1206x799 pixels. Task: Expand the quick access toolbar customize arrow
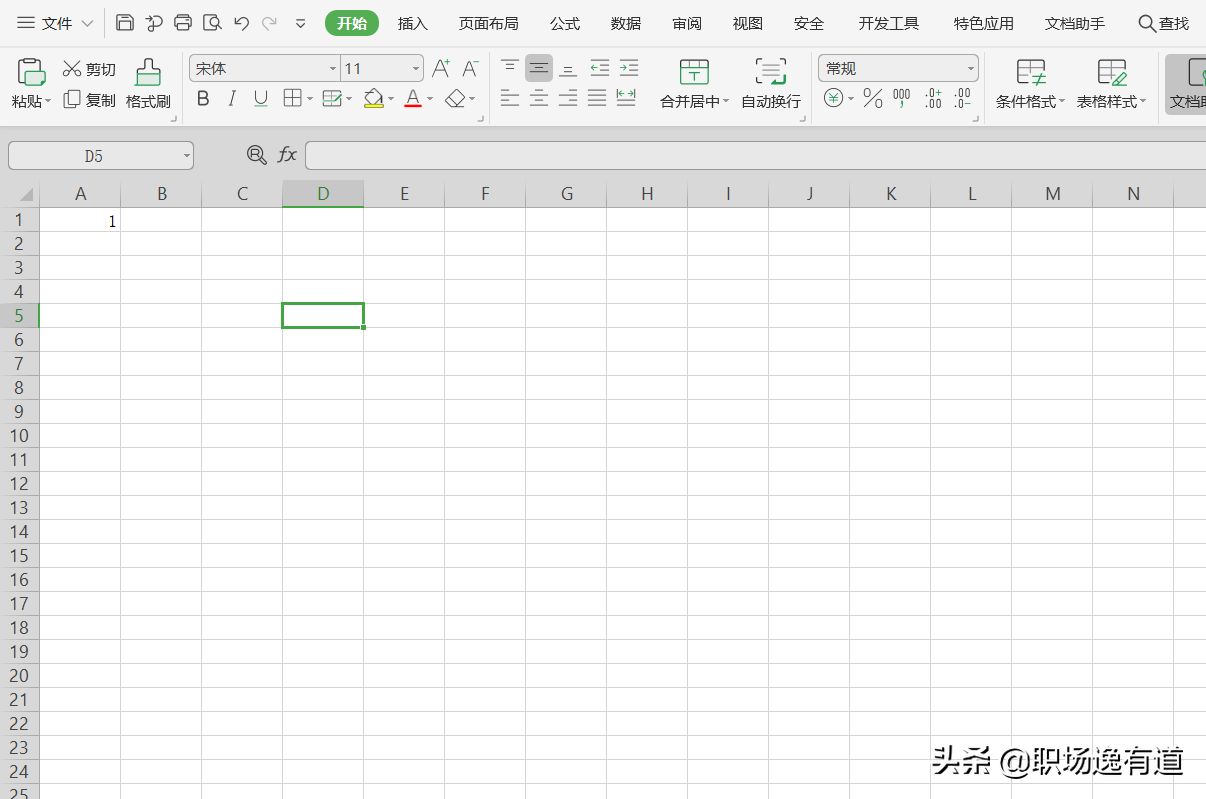point(301,23)
